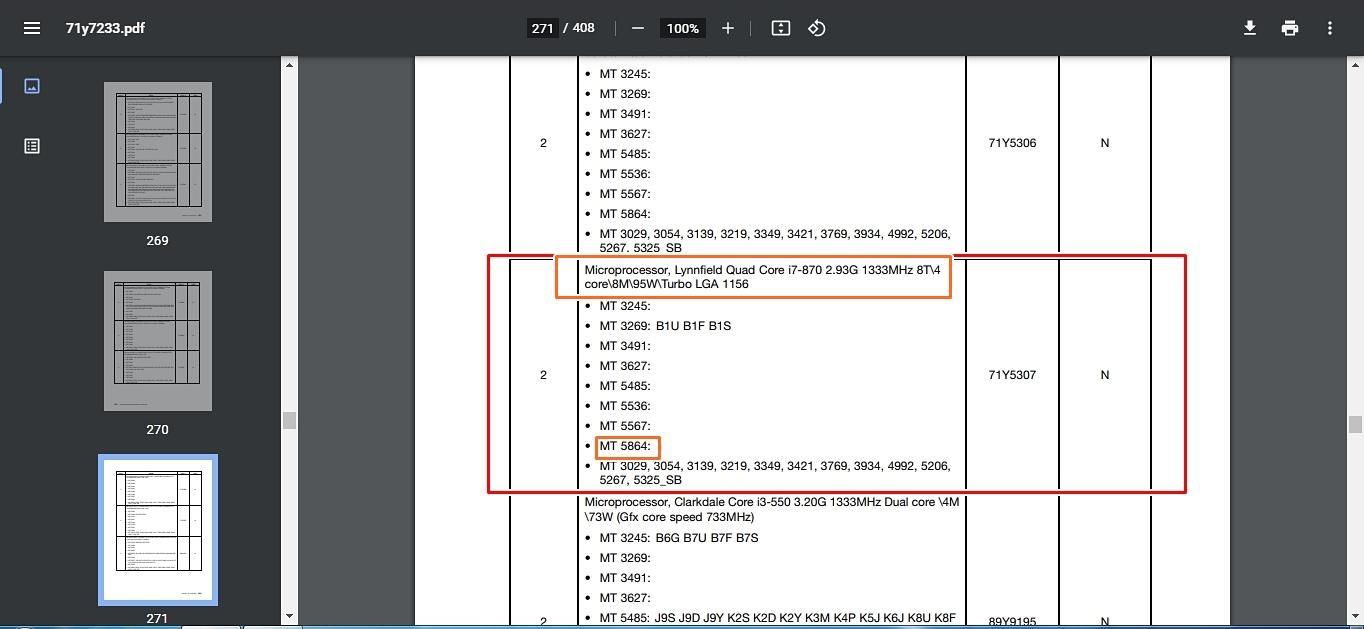Click the file name 71y7233.pdf

pyautogui.click(x=105, y=28)
